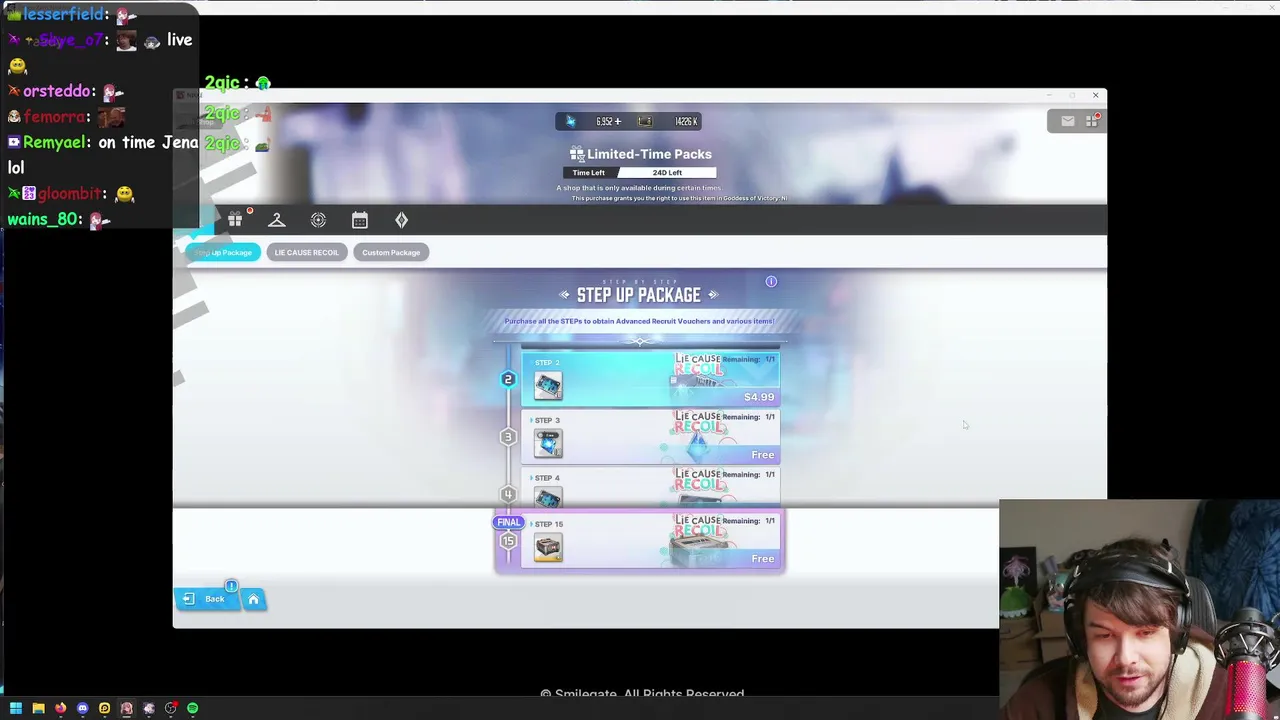Click the blue gem currency icon
Image resolution: width=1280 pixels, height=720 pixels.
(570, 121)
